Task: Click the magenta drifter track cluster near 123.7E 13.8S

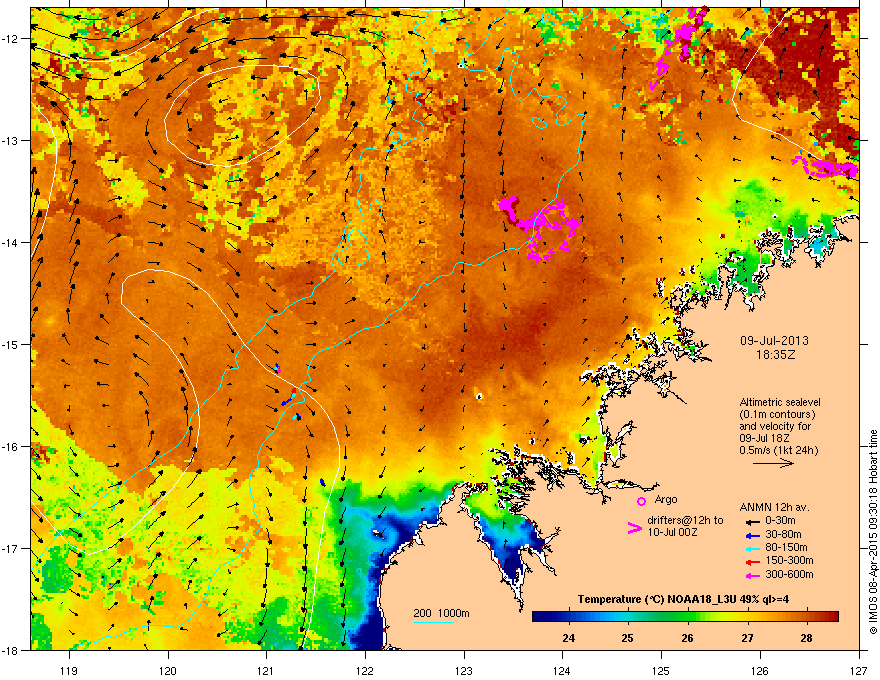Action: [540, 228]
